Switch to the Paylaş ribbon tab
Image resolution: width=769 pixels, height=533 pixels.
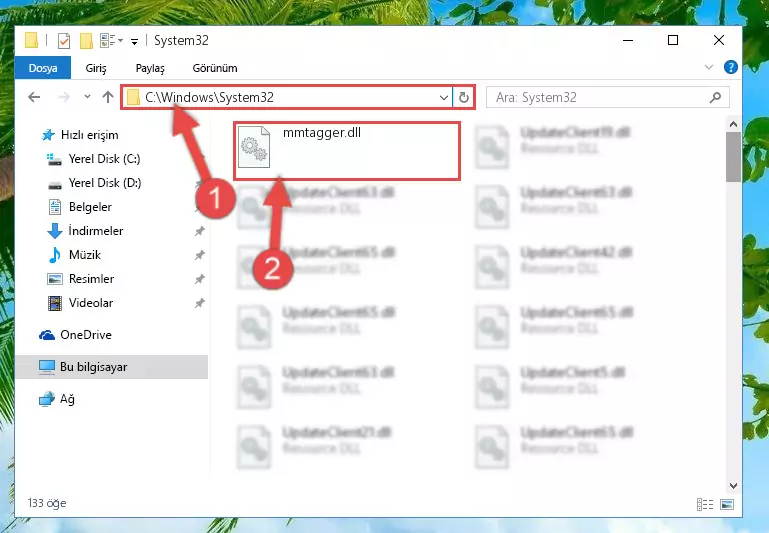click(150, 68)
